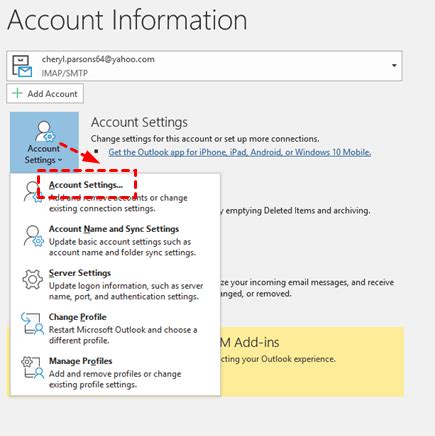Click the gear icon beside Server Settings

click(32, 279)
